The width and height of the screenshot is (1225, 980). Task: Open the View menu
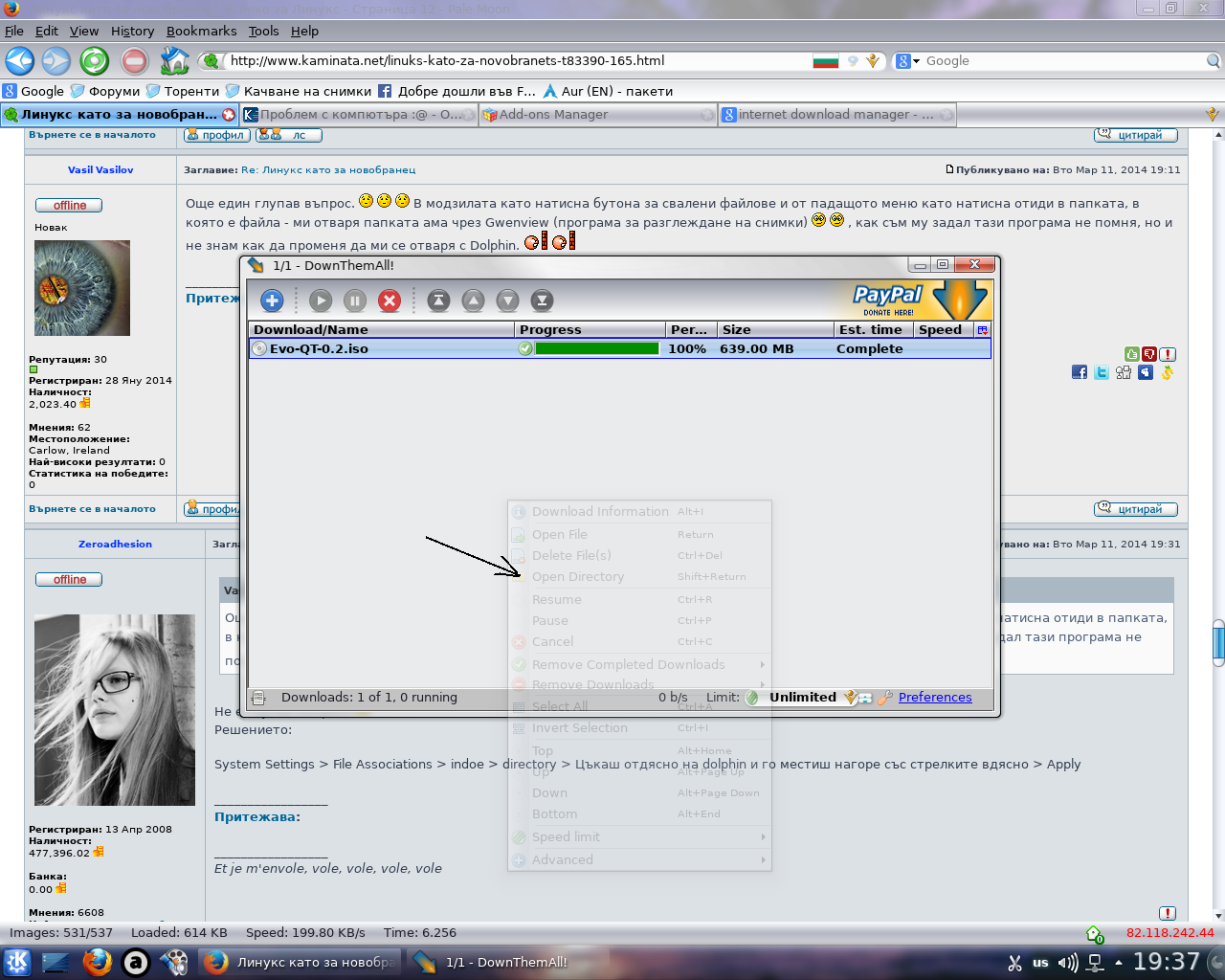pyautogui.click(x=84, y=31)
